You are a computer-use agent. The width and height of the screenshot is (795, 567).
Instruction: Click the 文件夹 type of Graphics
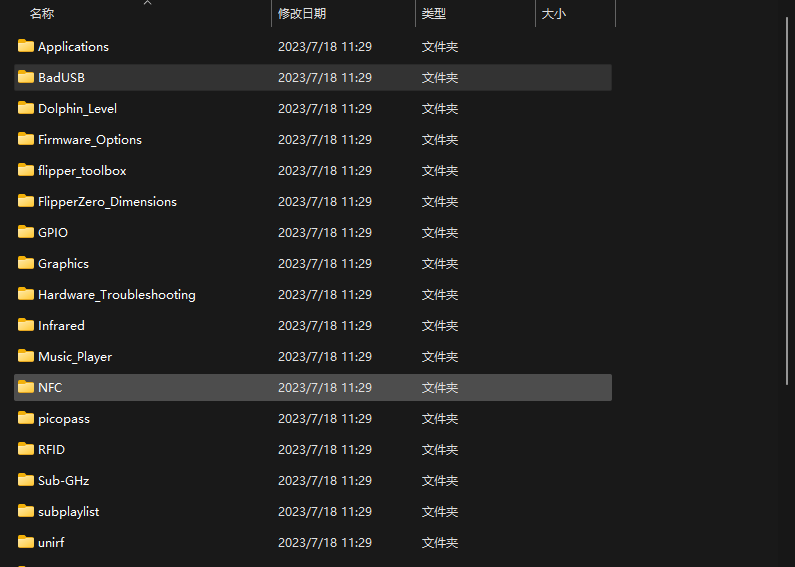[x=440, y=264]
